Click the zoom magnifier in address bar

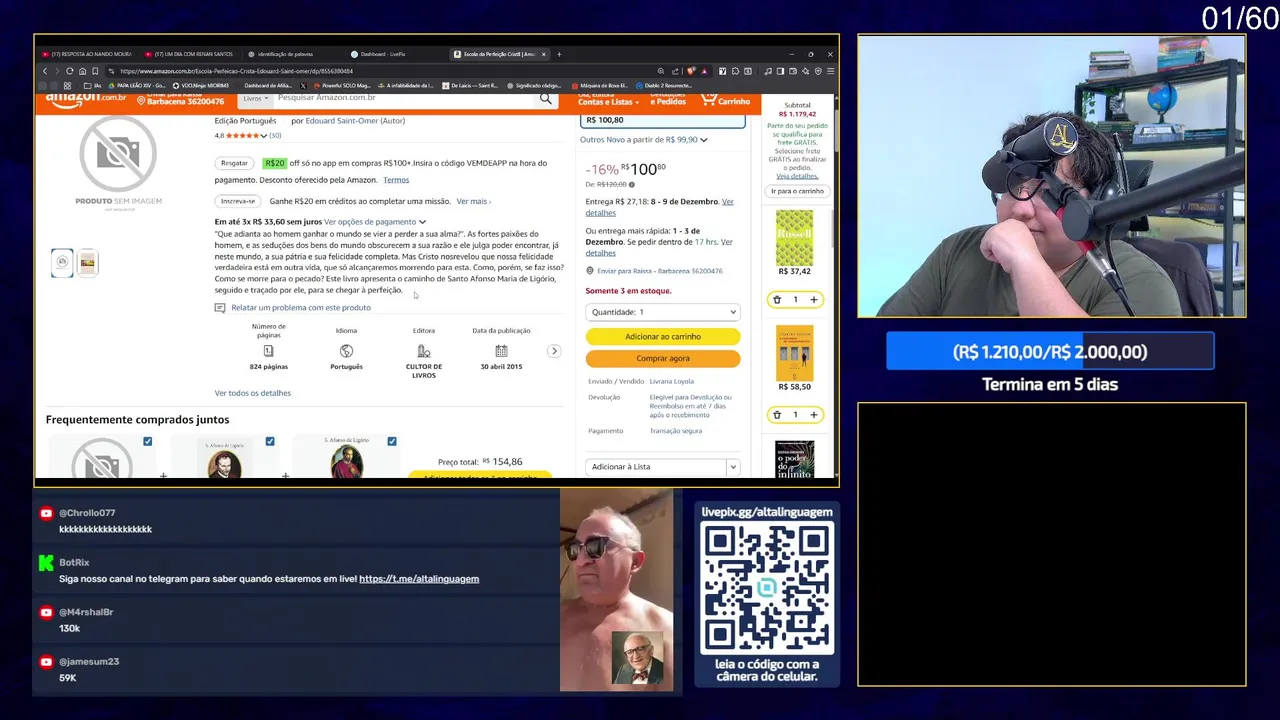661,71
